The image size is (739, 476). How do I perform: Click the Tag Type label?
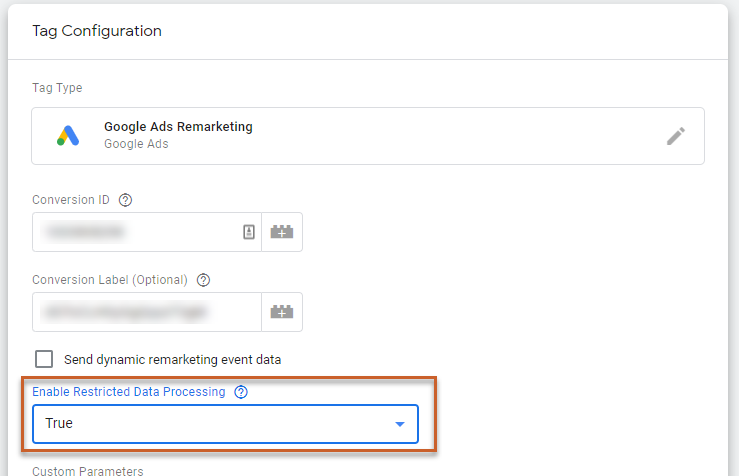point(57,88)
